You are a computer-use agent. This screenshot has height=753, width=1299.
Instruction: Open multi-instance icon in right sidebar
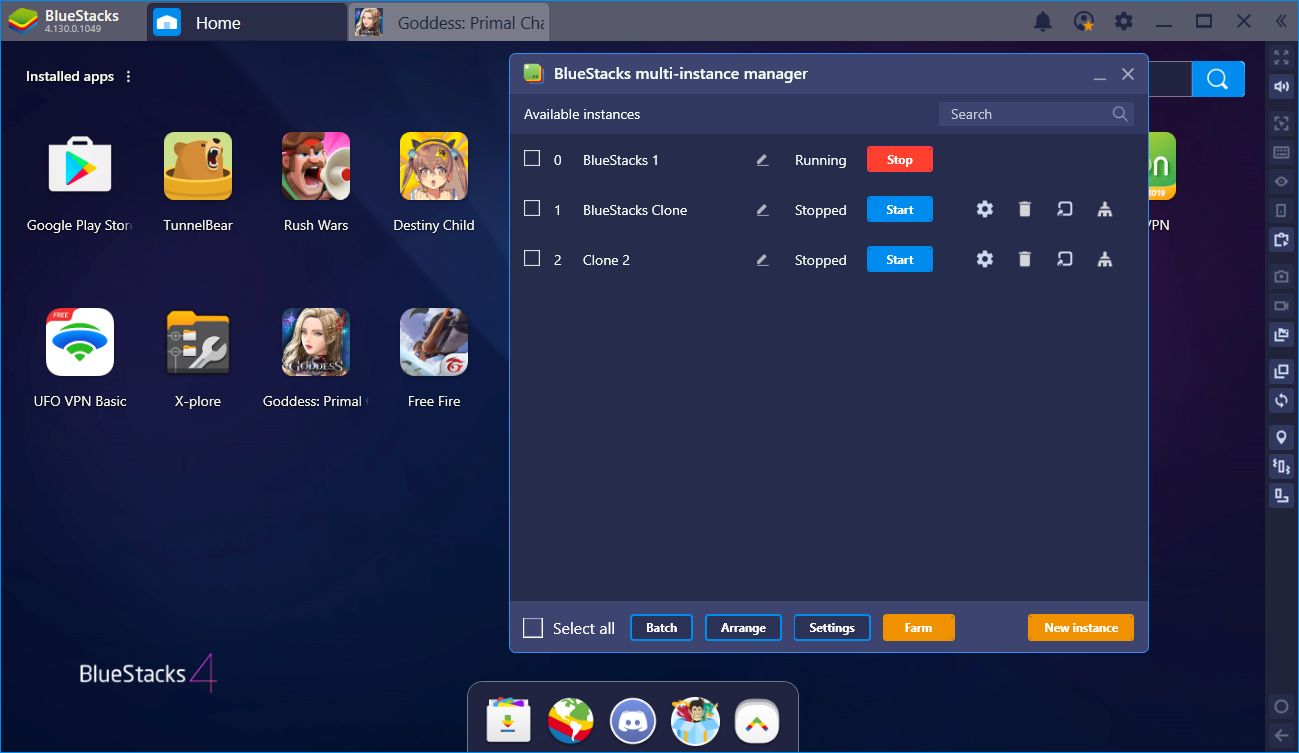click(1281, 372)
